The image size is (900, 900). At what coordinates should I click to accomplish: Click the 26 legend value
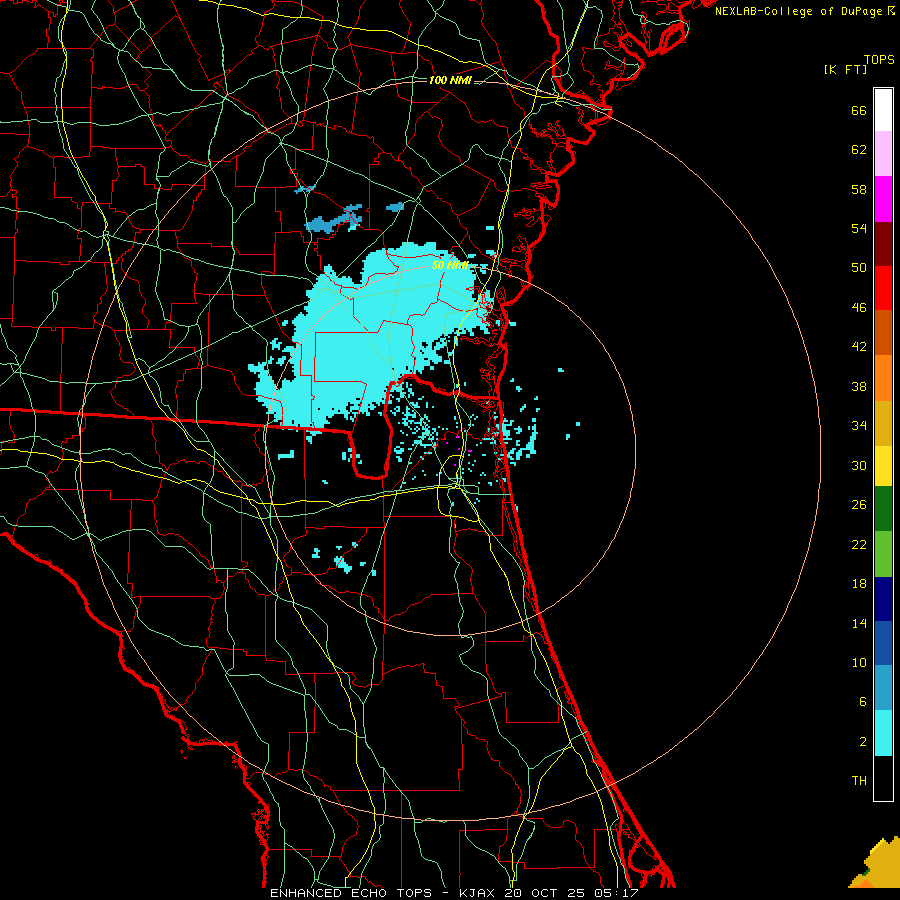pos(859,505)
